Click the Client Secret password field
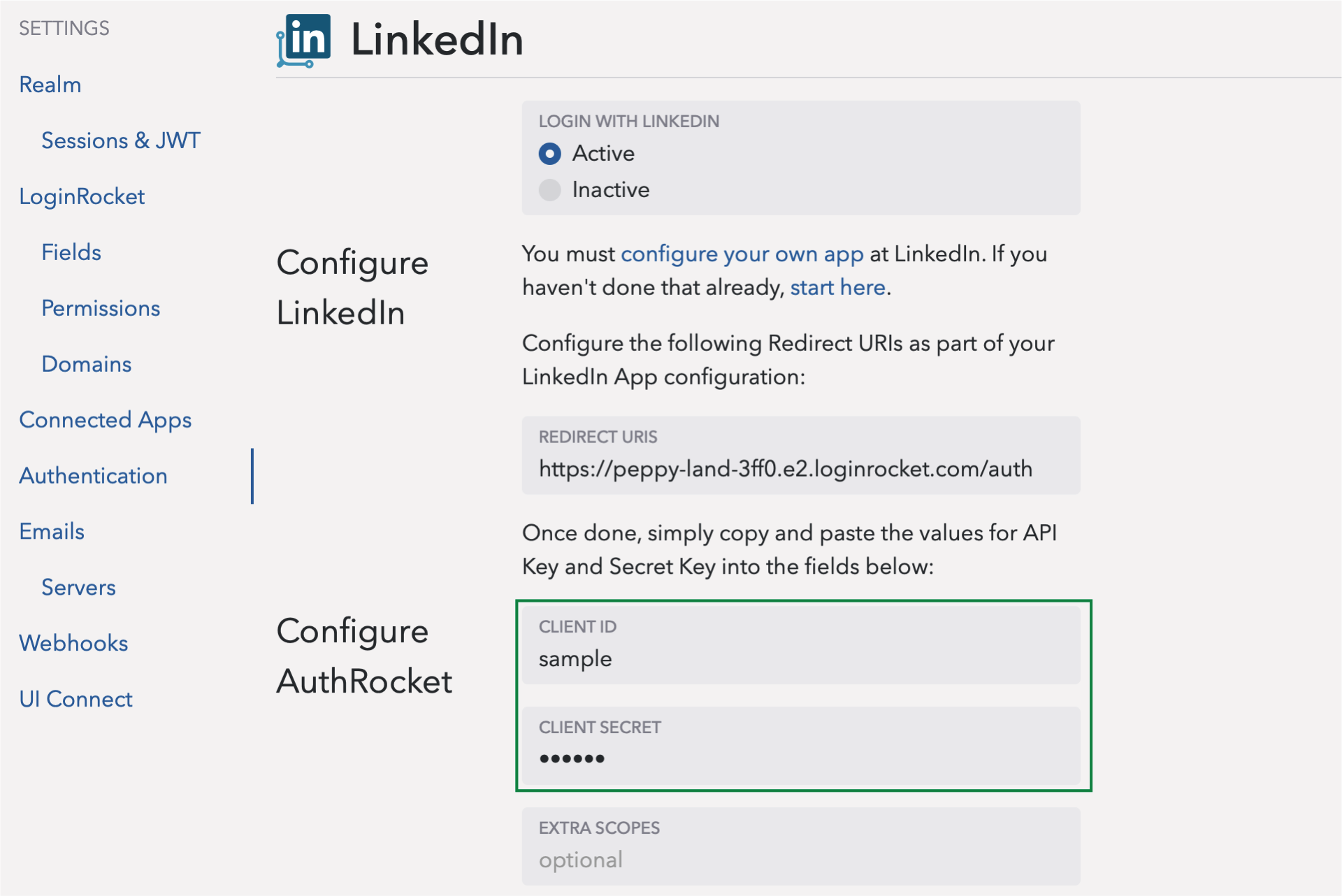The image size is (1342, 896). click(x=801, y=746)
